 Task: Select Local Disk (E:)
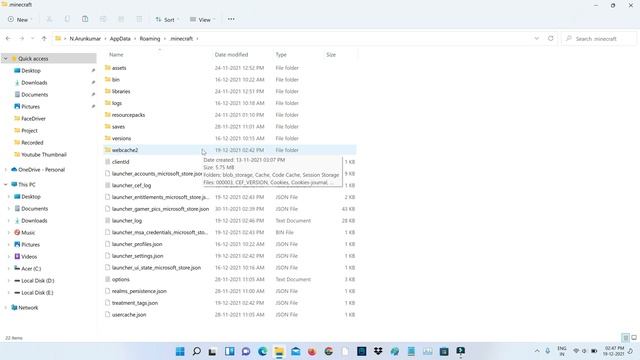[37, 293]
